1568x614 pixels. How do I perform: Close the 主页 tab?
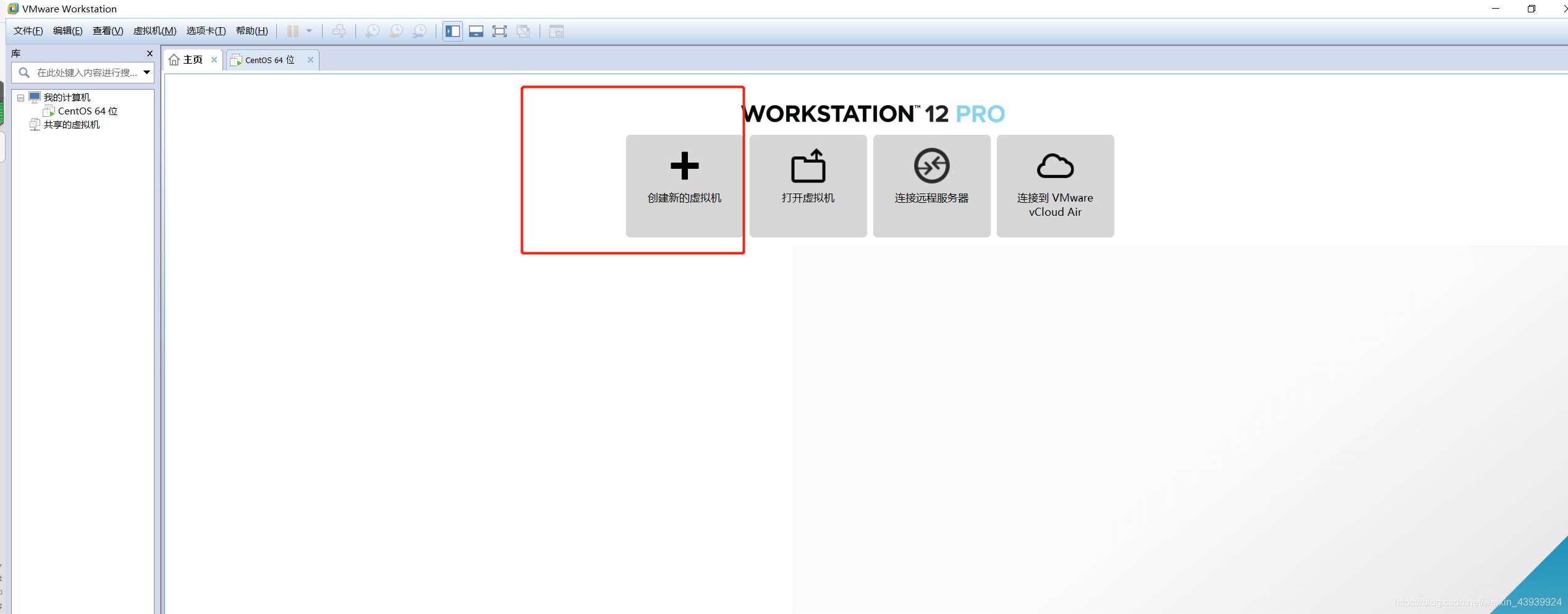point(214,60)
